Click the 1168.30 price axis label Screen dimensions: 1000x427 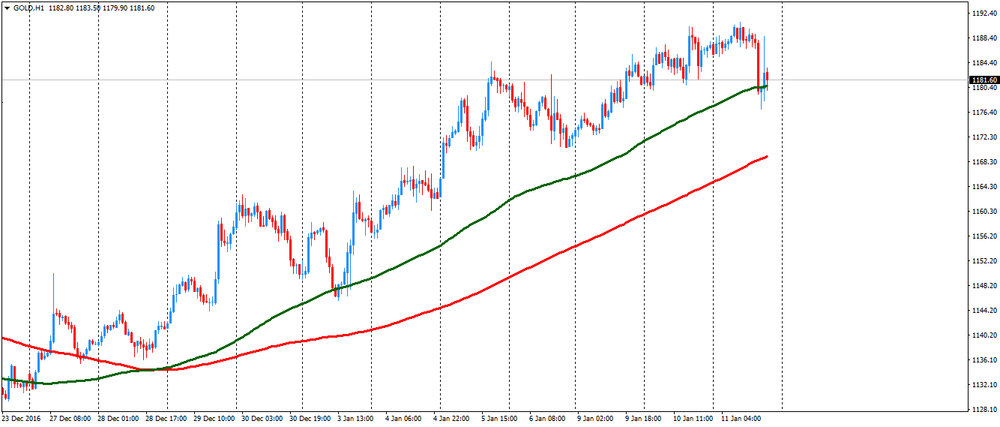tap(983, 162)
